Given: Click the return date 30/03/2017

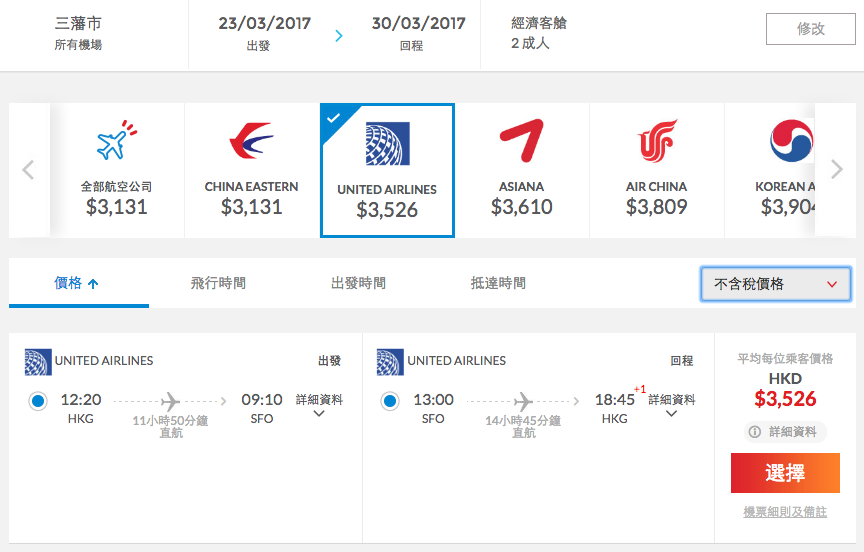Looking at the screenshot, I should 418,23.
